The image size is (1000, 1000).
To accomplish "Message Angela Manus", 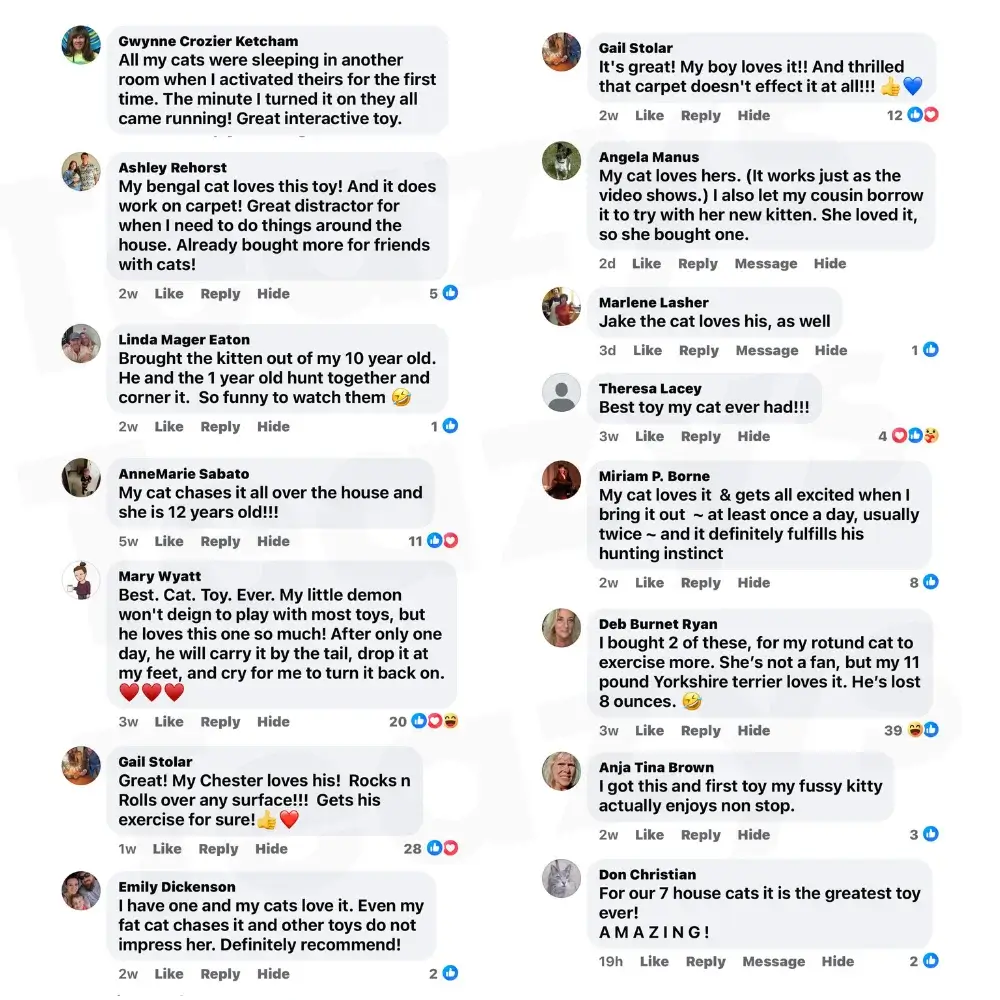I will (766, 263).
